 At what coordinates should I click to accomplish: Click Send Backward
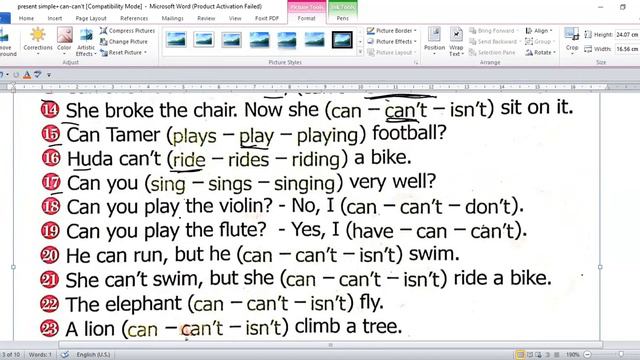[x=494, y=42]
